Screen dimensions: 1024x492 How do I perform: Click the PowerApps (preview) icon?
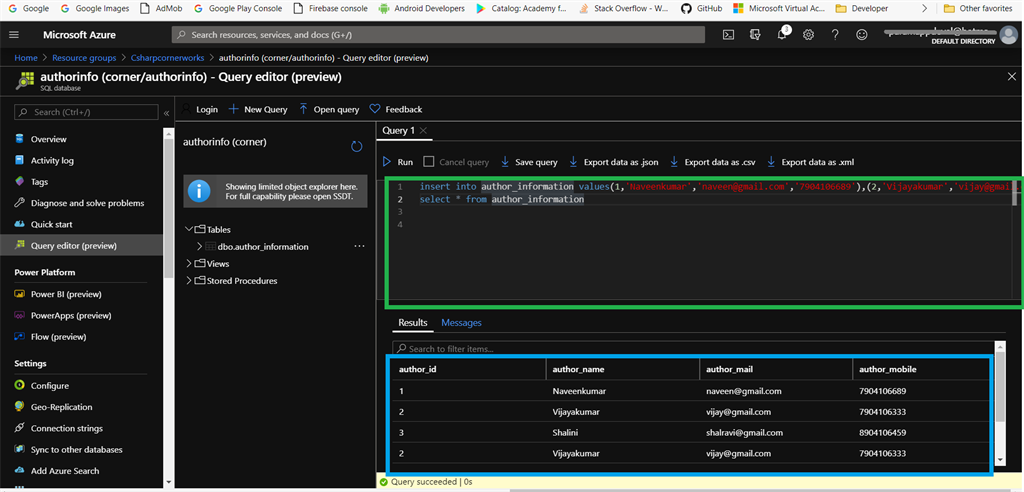[x=20, y=316]
